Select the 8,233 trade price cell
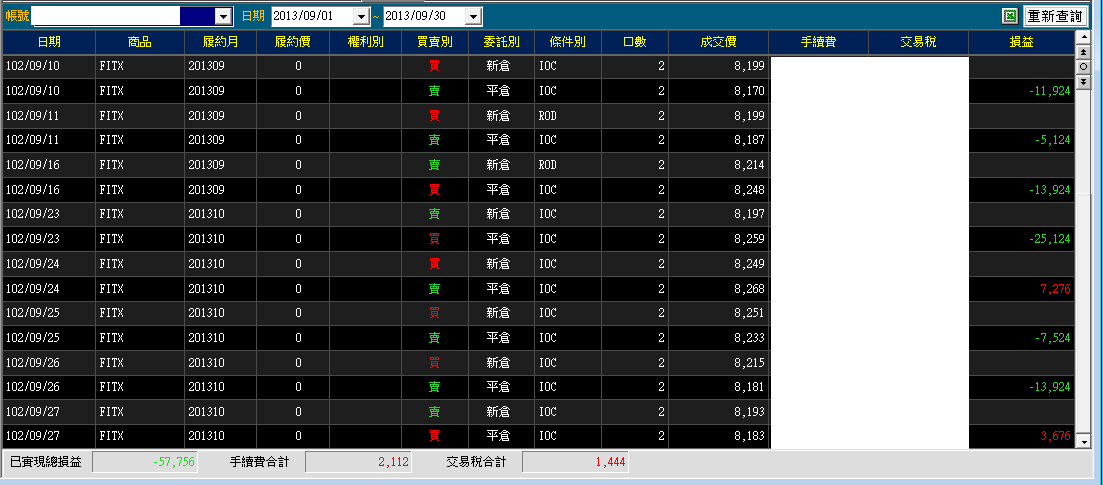Viewport: 1103px width, 485px height. 719,338
